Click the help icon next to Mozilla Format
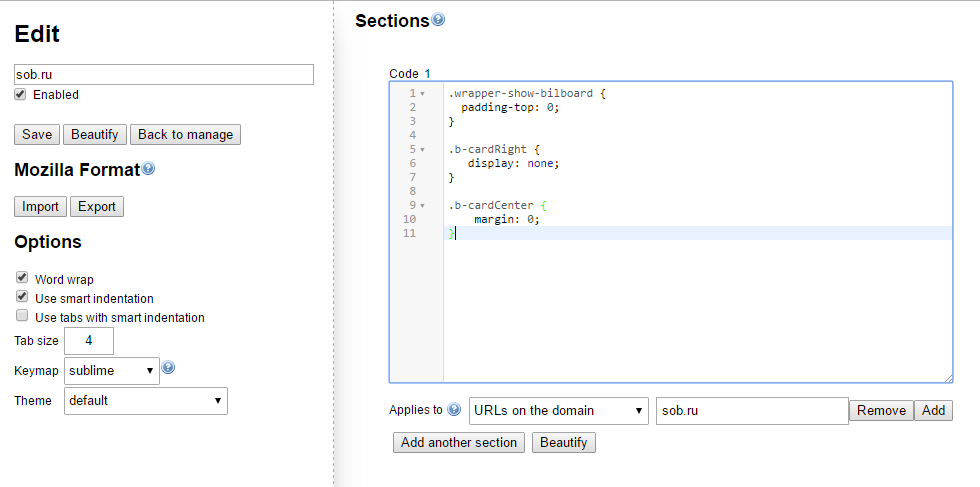Viewport: 980px width, 487px height. (x=149, y=169)
